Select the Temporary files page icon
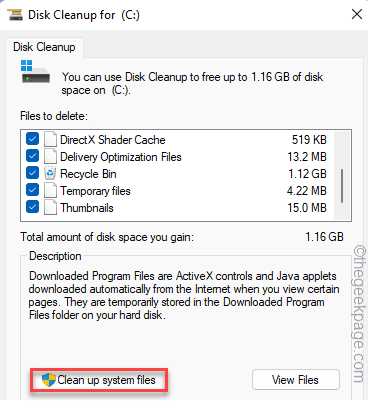Image resolution: width=368 pixels, height=404 pixels. pos(50,191)
